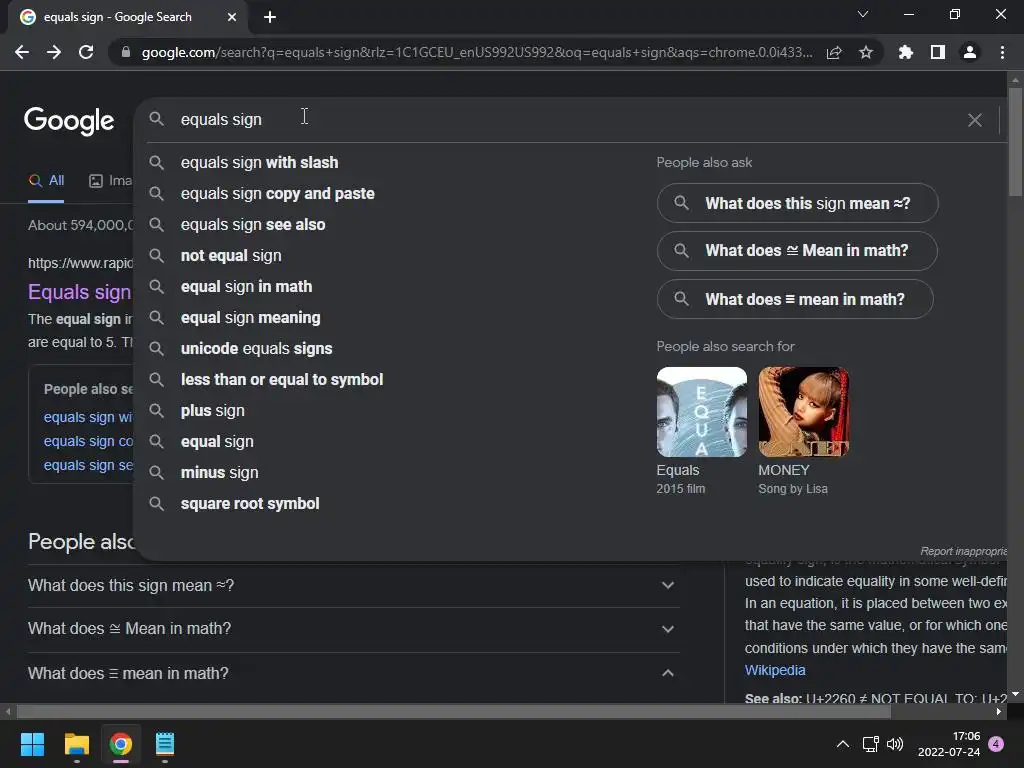Viewport: 1024px width, 768px height.
Task: Choose suggestion 'not equal sign'
Action: (231, 256)
